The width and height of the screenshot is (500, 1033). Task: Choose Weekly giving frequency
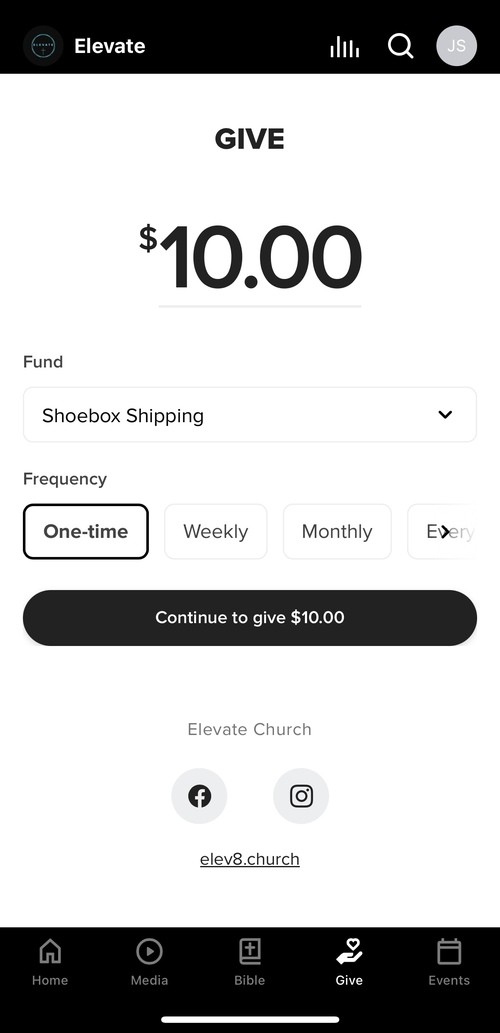215,532
